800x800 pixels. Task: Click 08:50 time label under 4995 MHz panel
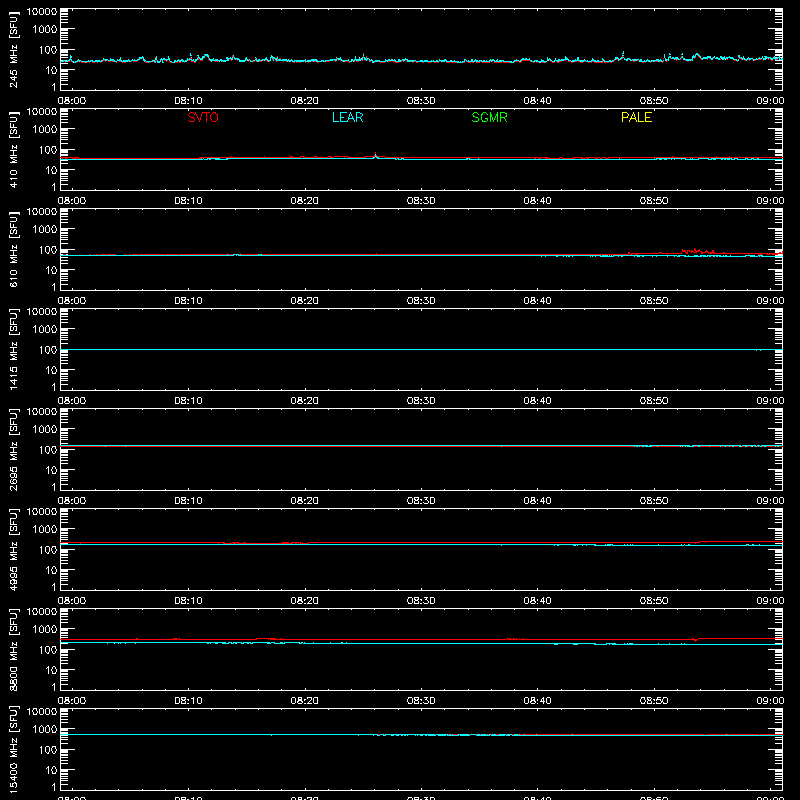(x=654, y=601)
